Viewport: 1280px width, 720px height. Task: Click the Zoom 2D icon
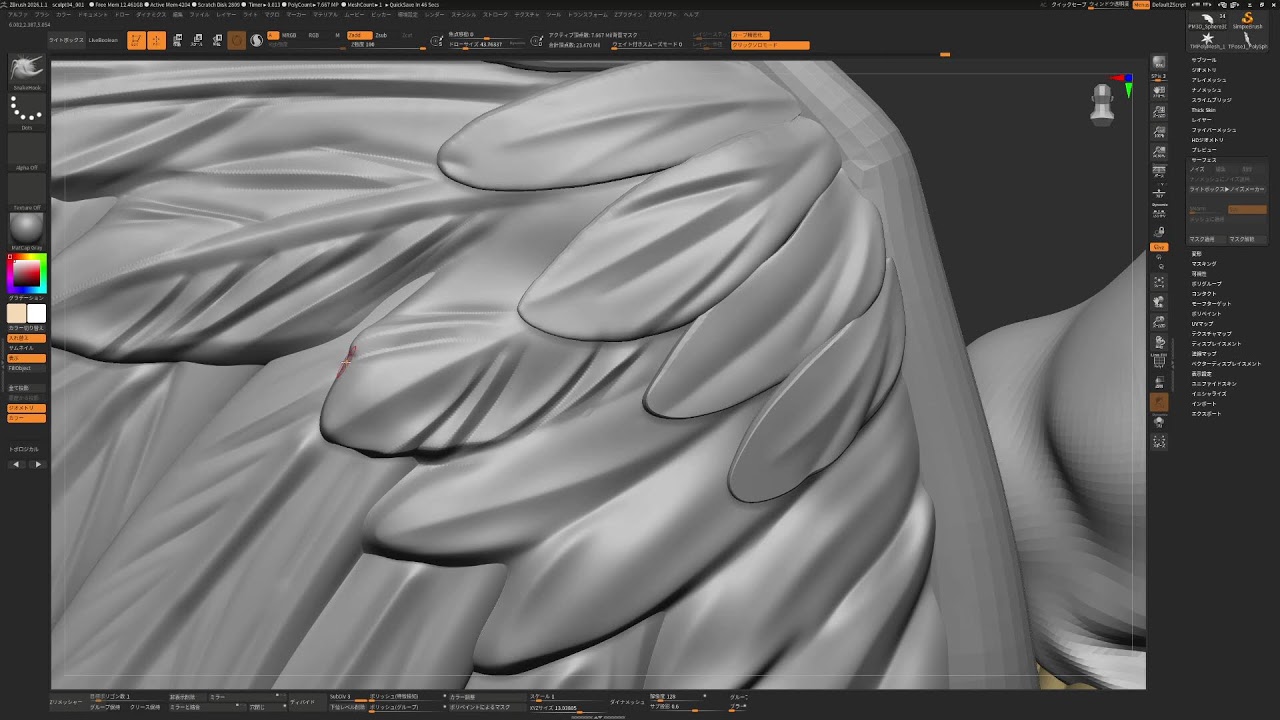click(x=1159, y=113)
